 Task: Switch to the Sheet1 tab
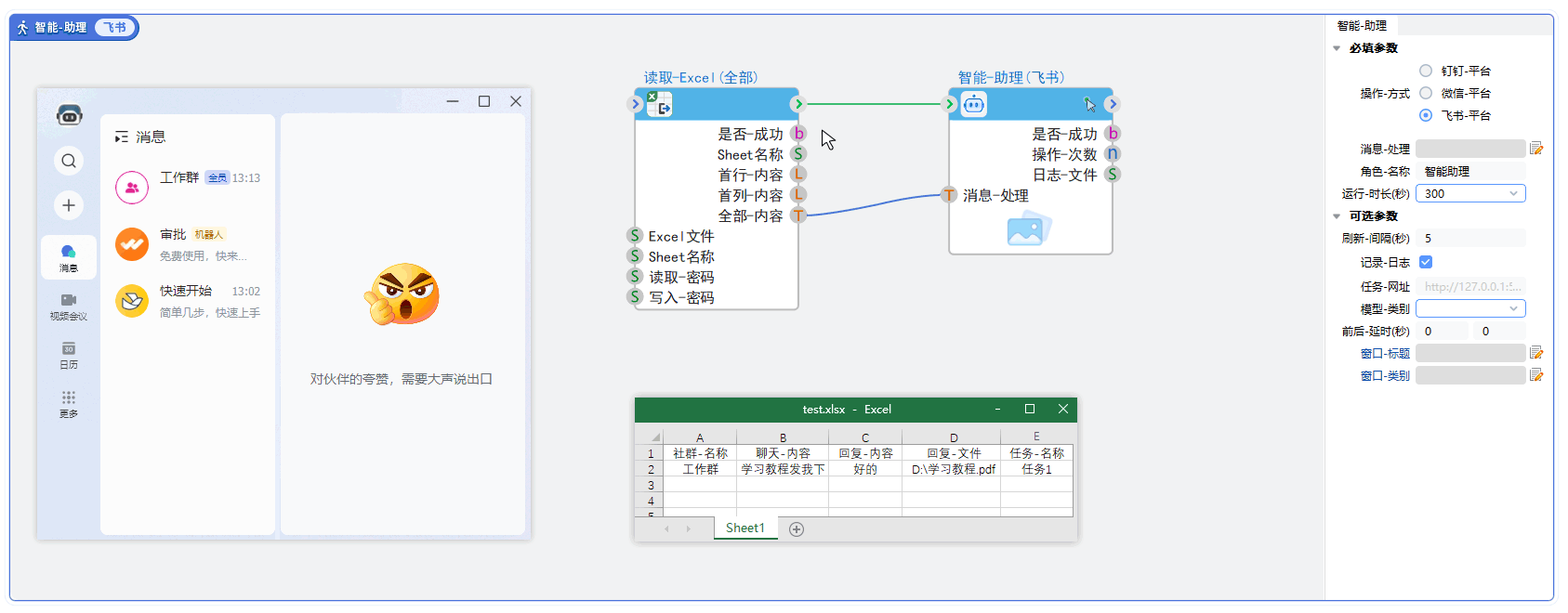tap(744, 528)
